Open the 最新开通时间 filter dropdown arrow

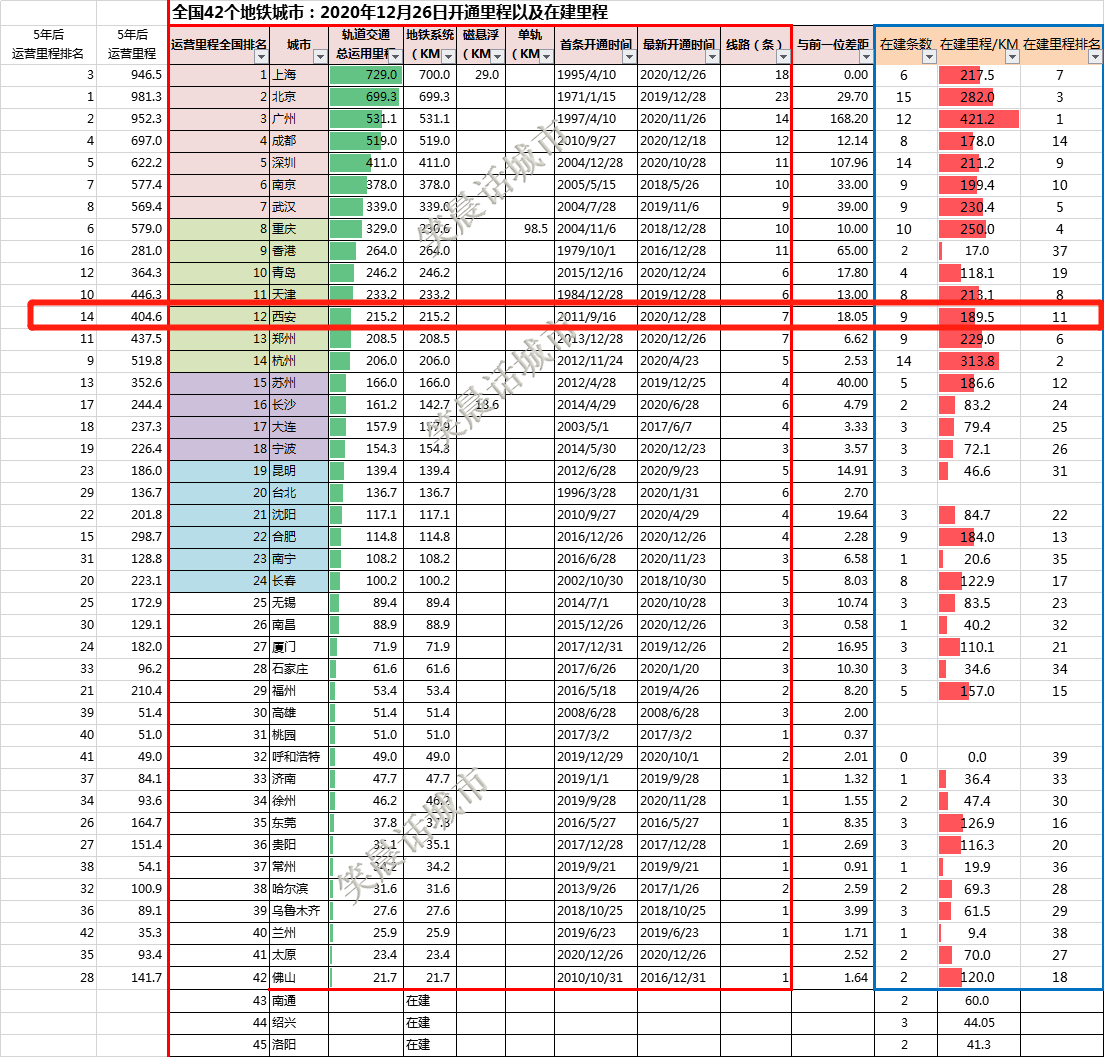point(713,56)
